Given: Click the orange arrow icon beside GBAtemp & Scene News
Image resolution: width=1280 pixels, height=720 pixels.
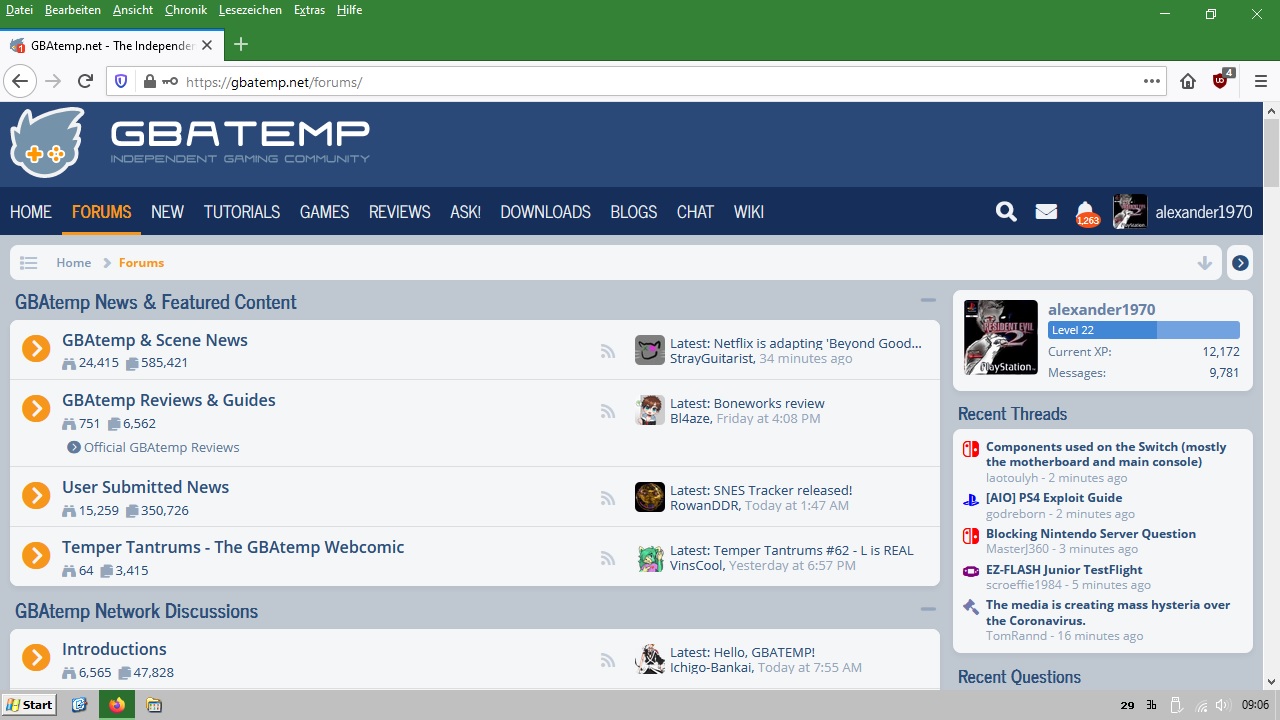Looking at the screenshot, I should 36,348.
